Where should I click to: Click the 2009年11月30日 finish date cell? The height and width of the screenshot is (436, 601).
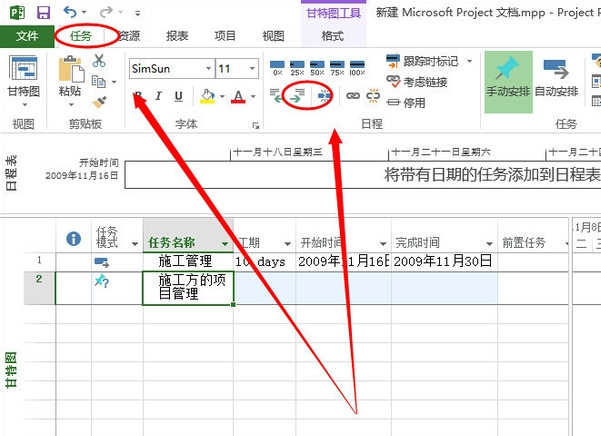coord(444,262)
